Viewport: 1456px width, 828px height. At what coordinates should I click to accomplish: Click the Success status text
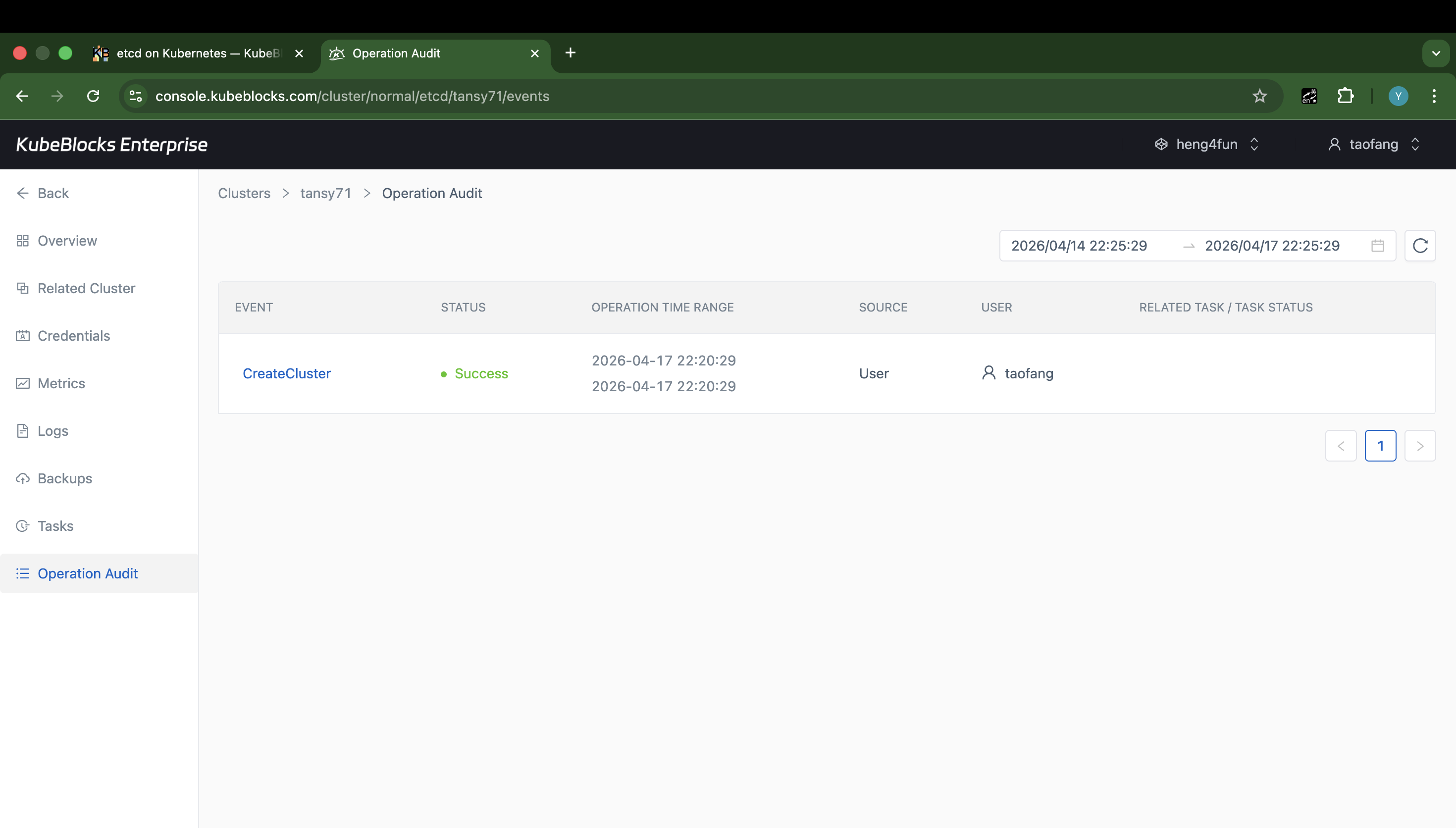click(481, 373)
